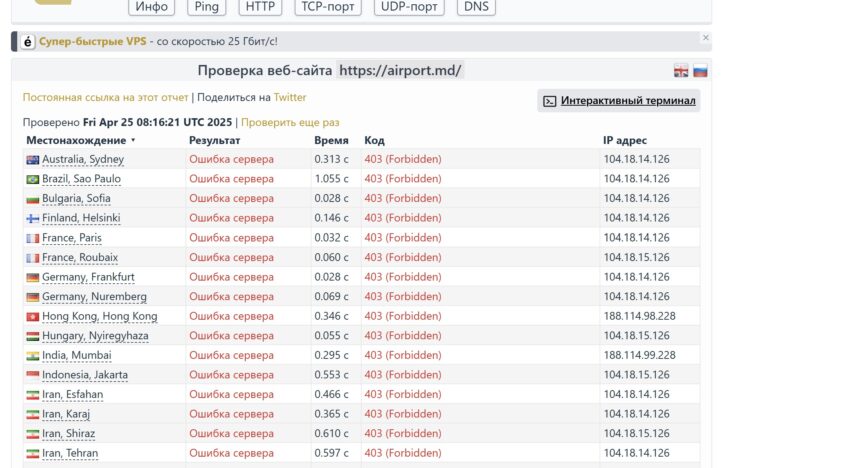Screen dimensions: 850x468
Task: Open the Ping check tab
Action: coord(207,7)
